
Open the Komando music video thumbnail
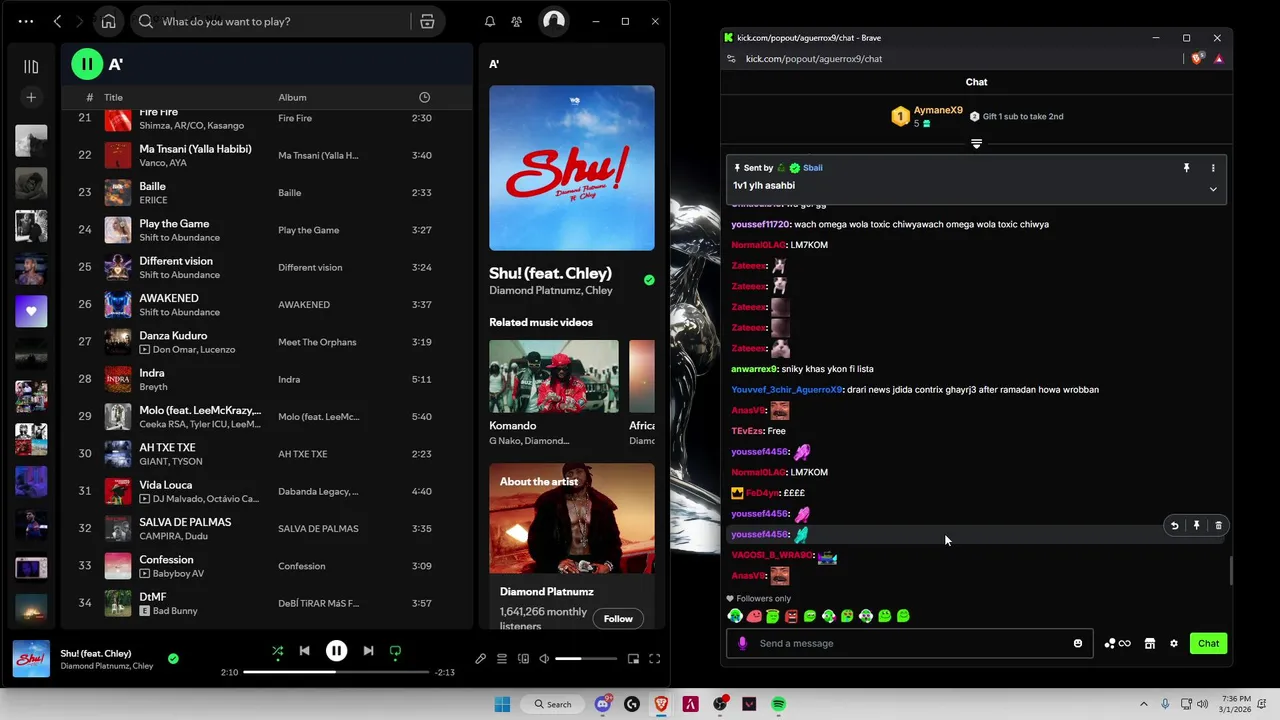point(554,376)
